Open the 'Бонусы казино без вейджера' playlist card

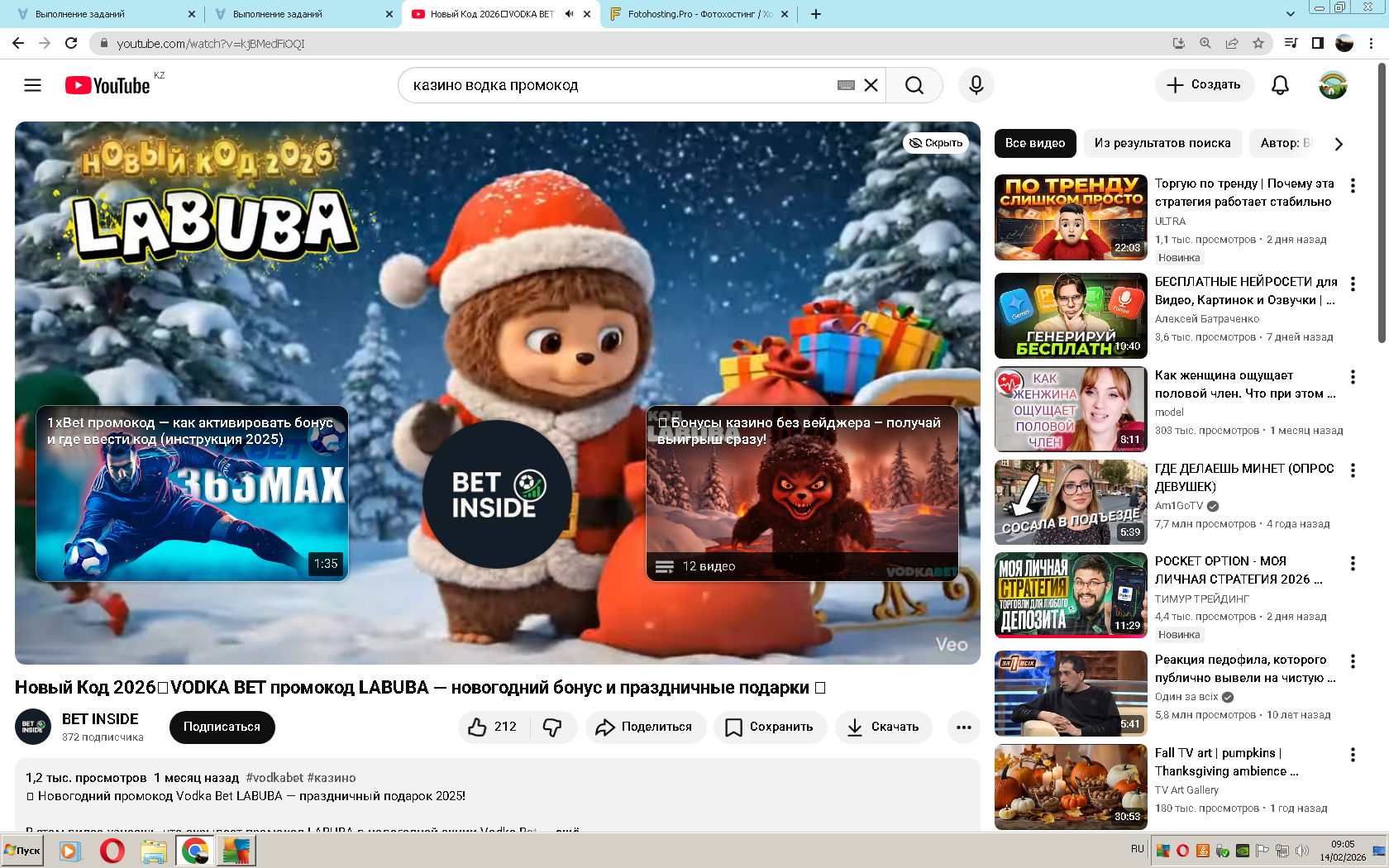[802, 494]
